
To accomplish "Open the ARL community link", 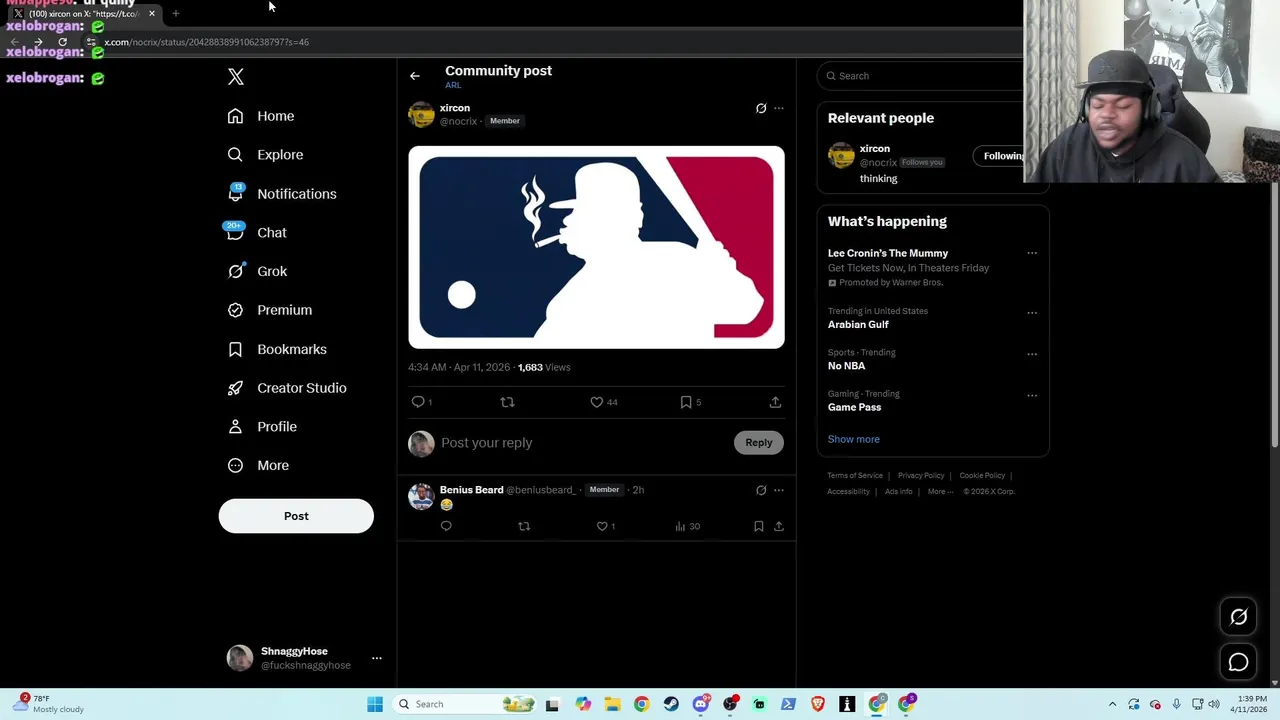I will pyautogui.click(x=453, y=86).
